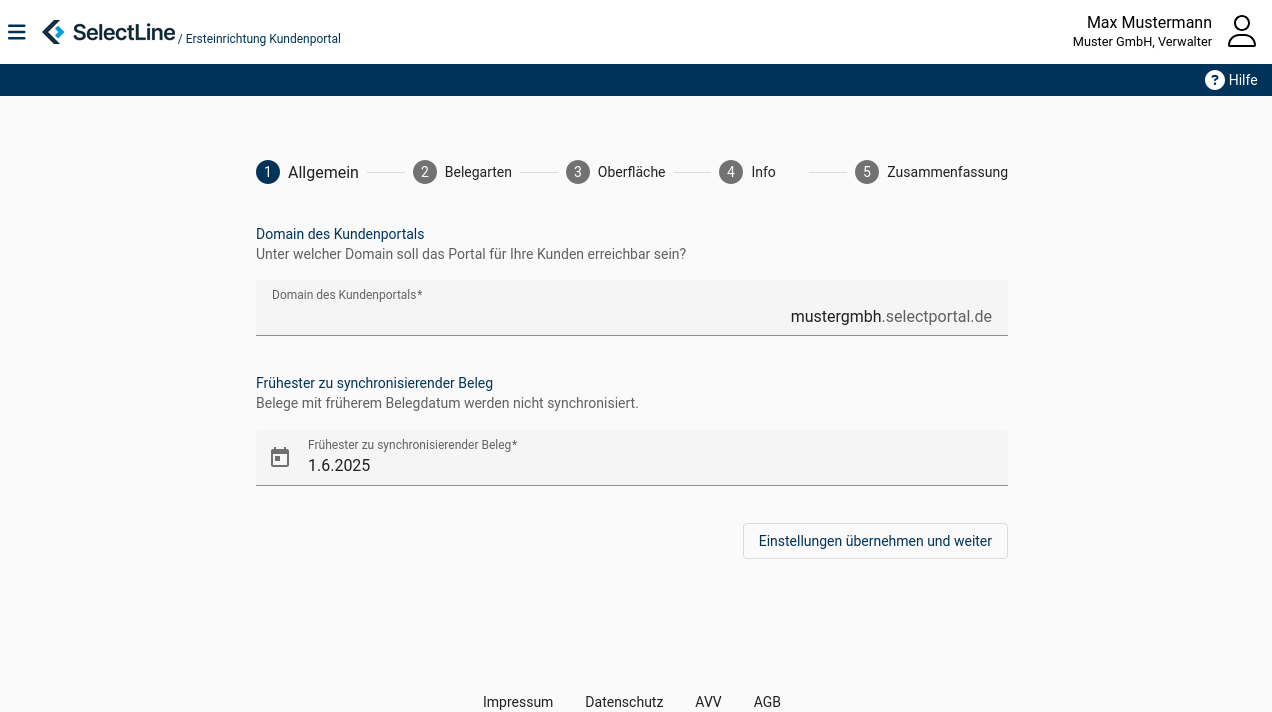
Task: Select step 1 Allgemein circle
Action: tap(268, 172)
